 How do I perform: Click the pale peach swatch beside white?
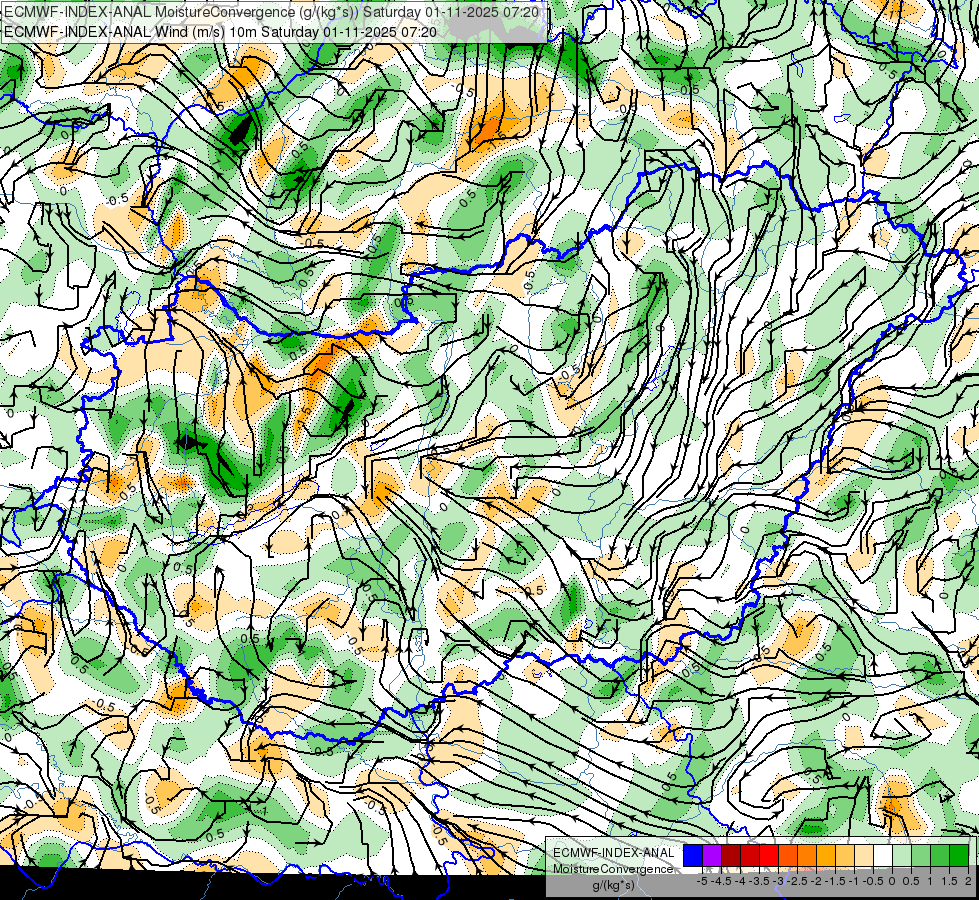tap(864, 856)
